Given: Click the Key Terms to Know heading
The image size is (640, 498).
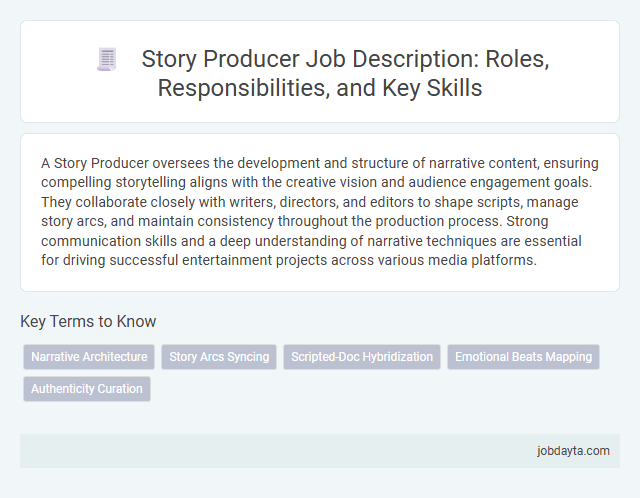Looking at the screenshot, I should pyautogui.click(x=88, y=321).
